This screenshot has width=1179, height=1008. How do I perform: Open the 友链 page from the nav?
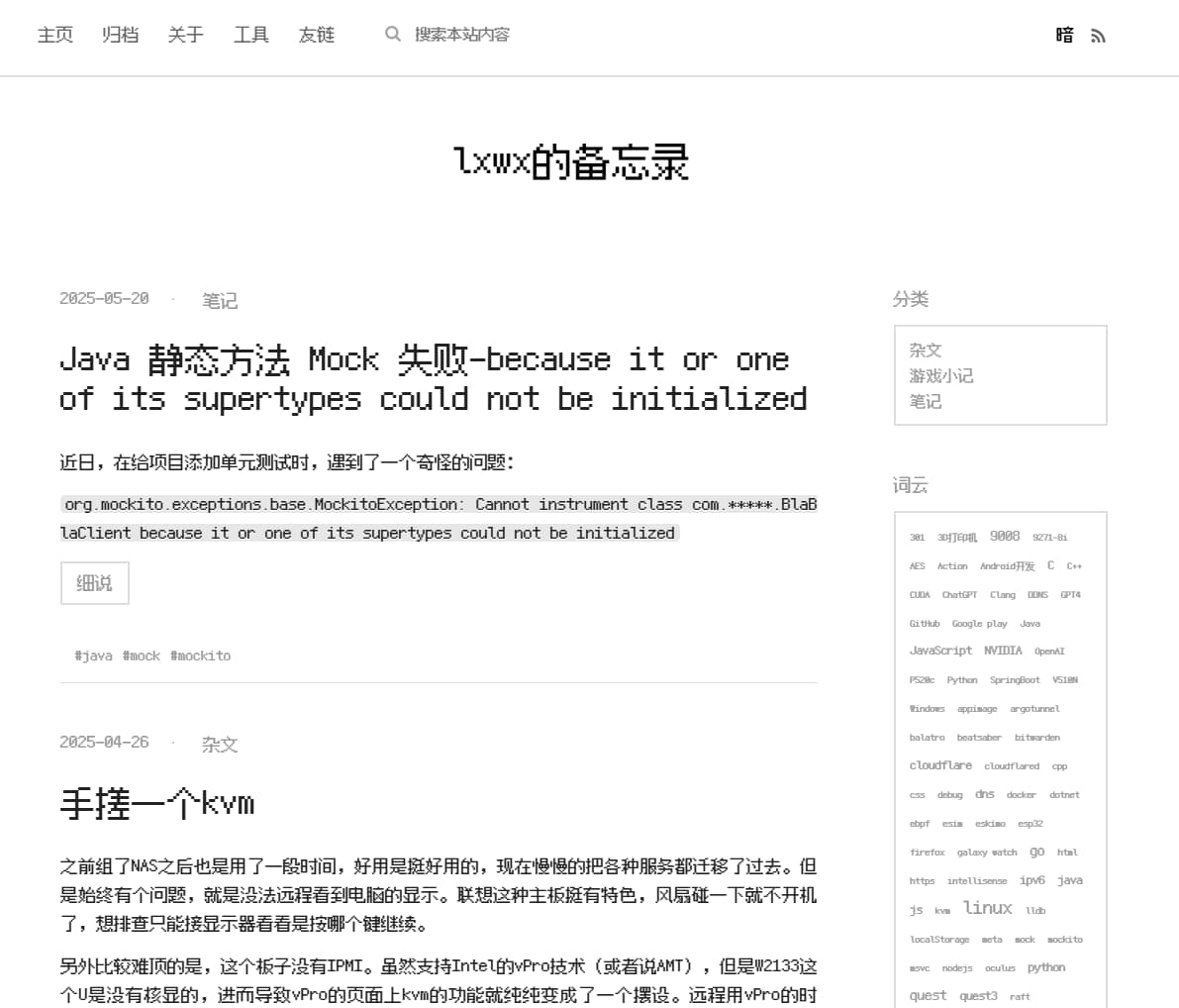click(316, 35)
